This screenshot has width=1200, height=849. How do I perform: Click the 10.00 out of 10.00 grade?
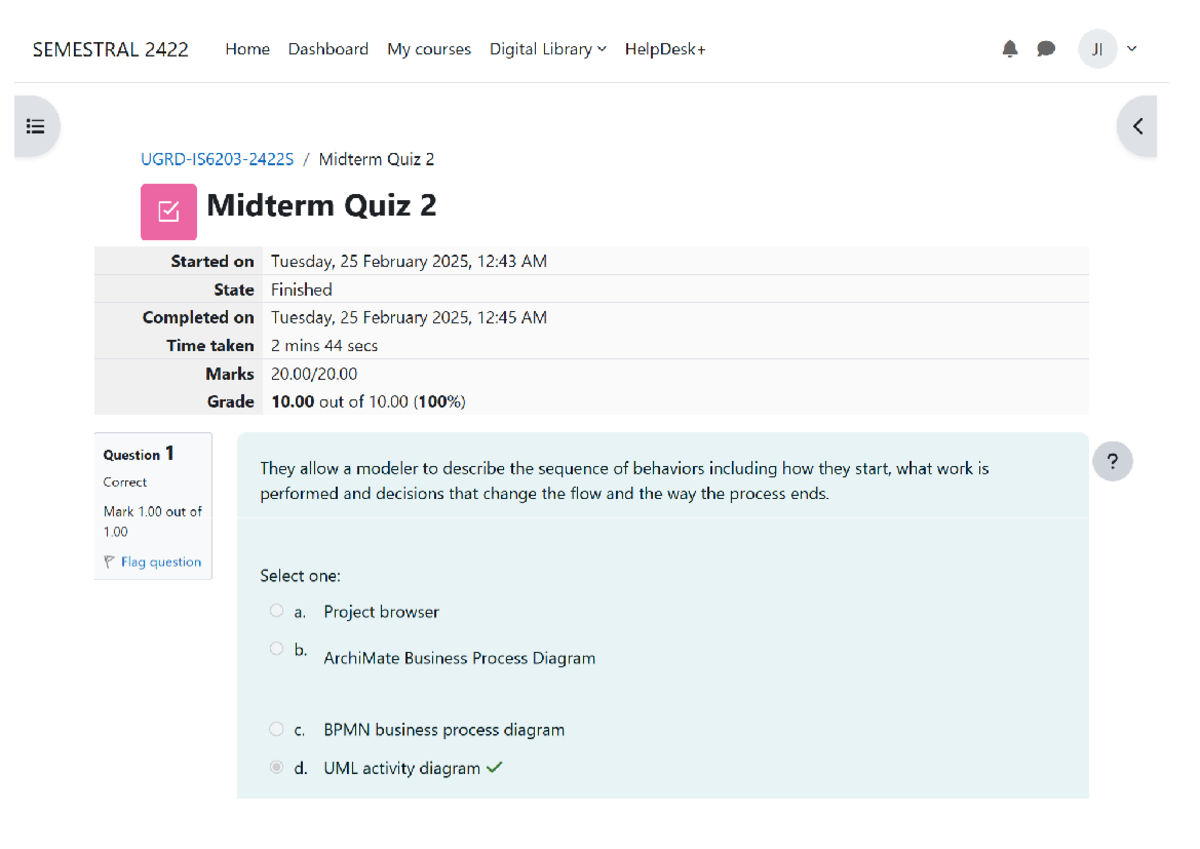point(368,402)
